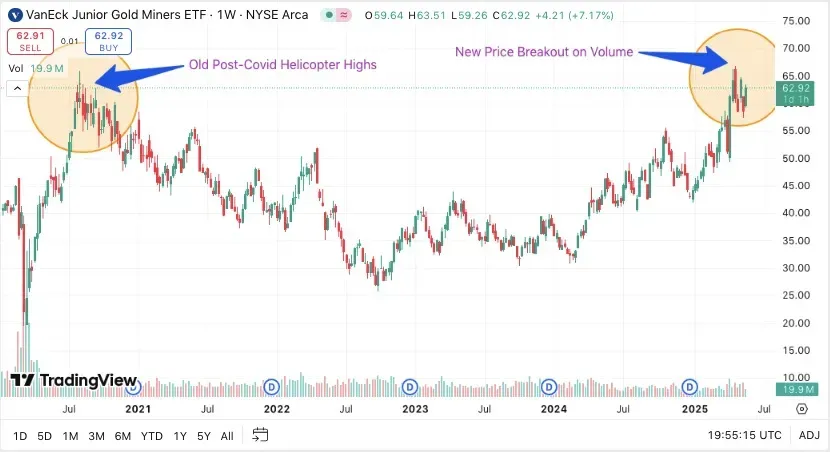
Task: Click the 10.00 price axis label
Action: point(796,377)
